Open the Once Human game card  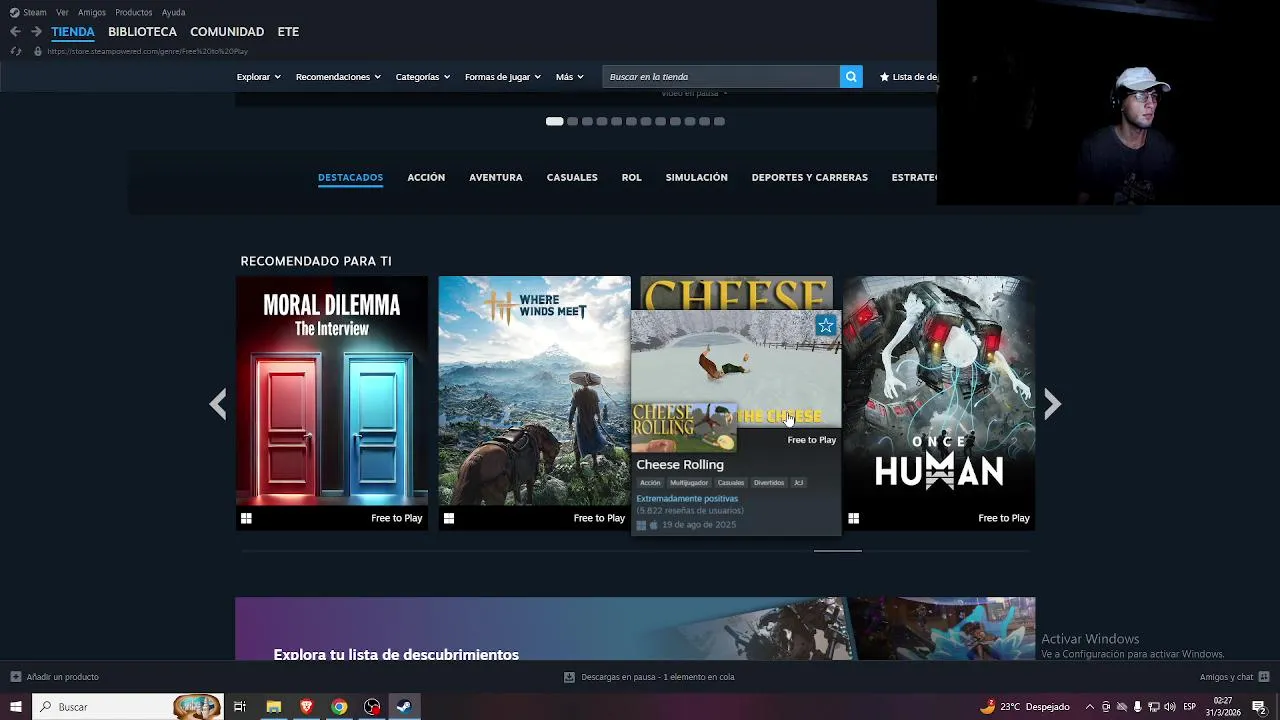point(939,403)
